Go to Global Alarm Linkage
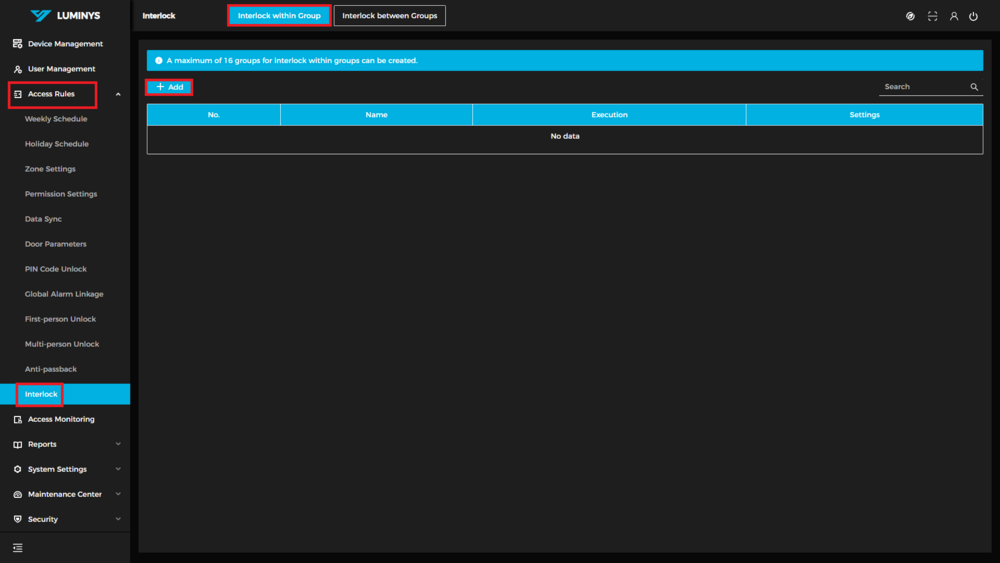The height and width of the screenshot is (563, 1000). (x=64, y=294)
